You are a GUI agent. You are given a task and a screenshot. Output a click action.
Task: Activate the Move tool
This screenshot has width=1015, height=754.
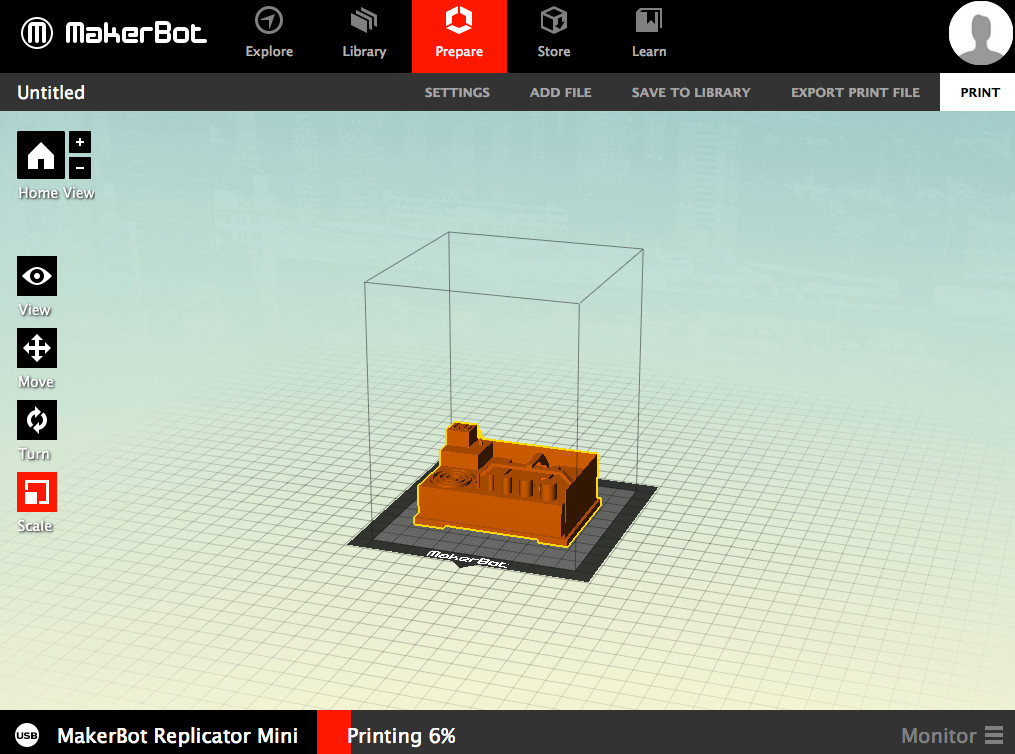tap(37, 348)
